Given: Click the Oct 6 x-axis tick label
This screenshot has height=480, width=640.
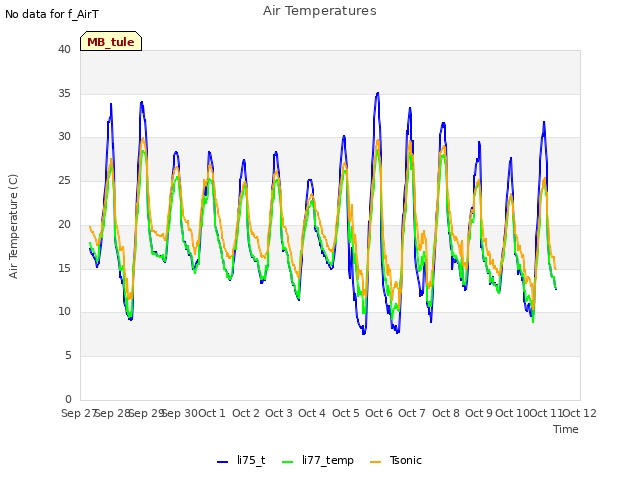Looking at the screenshot, I should (379, 413).
